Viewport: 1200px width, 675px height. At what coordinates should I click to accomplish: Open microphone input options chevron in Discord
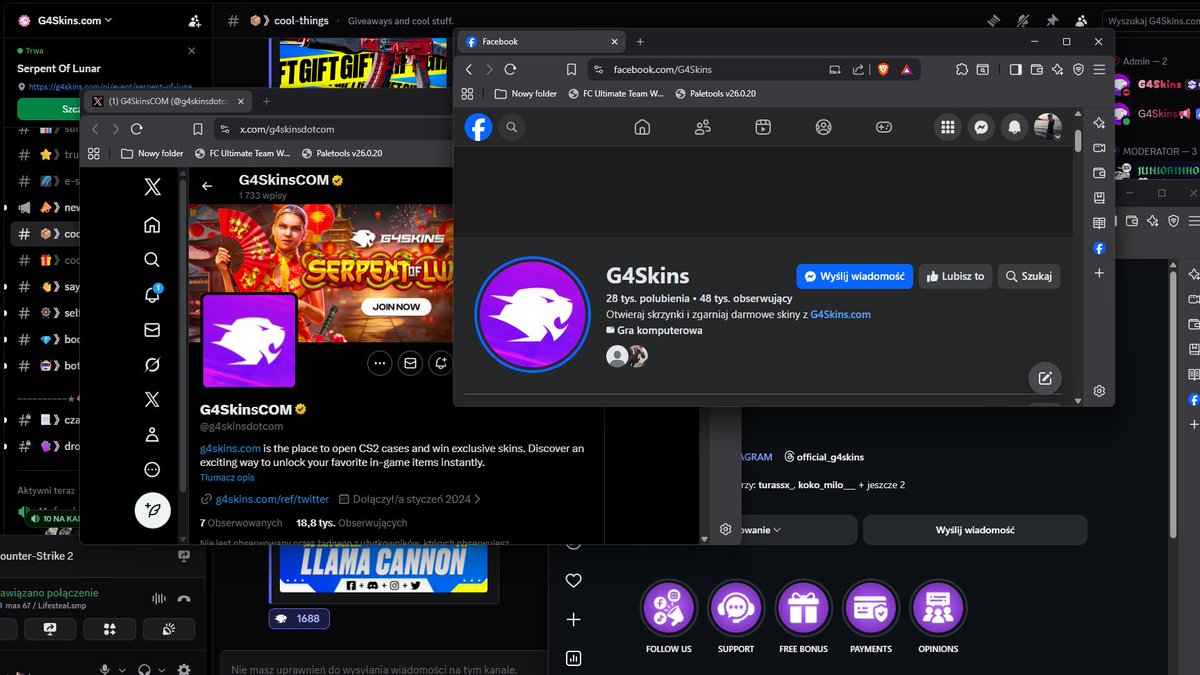click(x=122, y=669)
